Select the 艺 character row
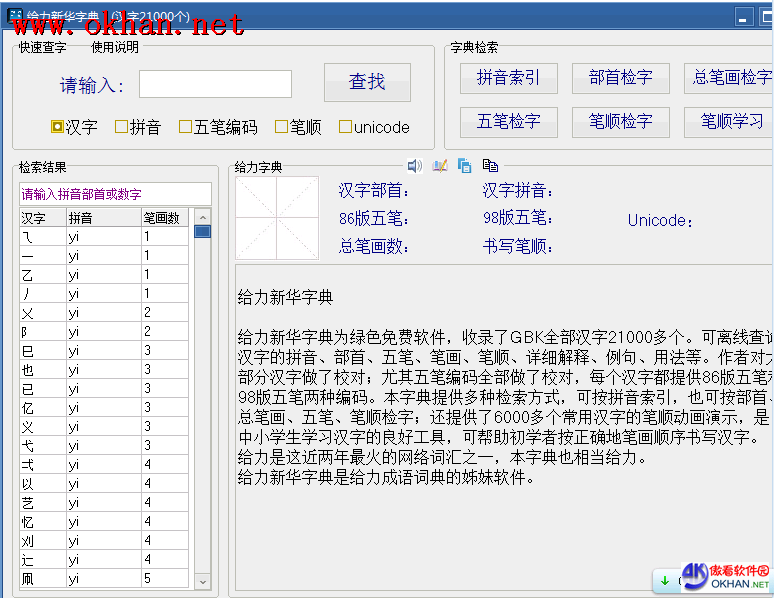This screenshot has width=774, height=598. (104, 503)
